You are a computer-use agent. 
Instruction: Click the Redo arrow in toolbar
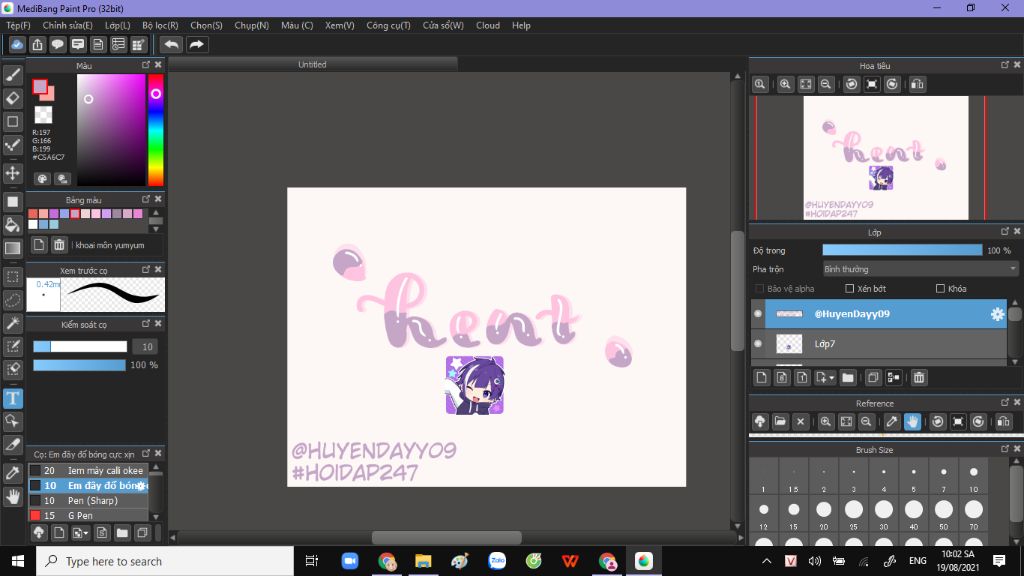pyautogui.click(x=197, y=44)
